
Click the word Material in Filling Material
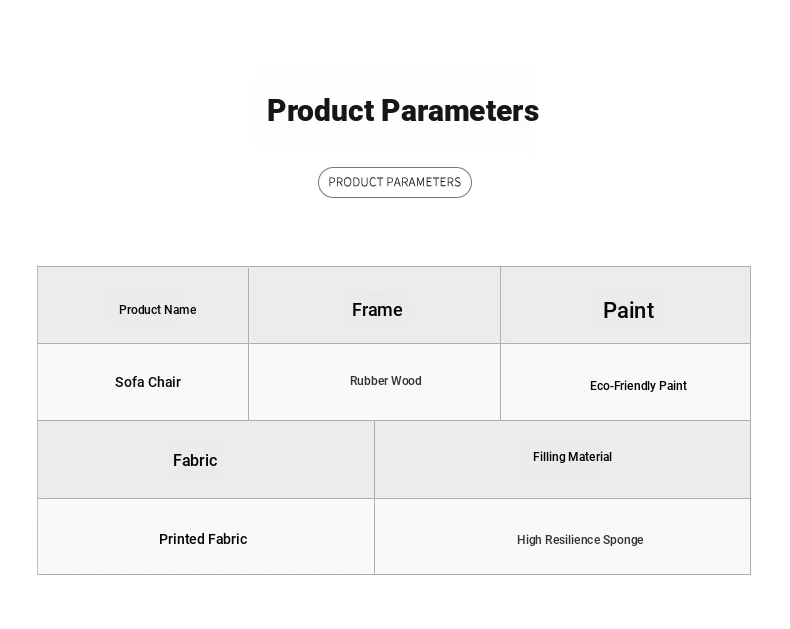tap(590, 457)
